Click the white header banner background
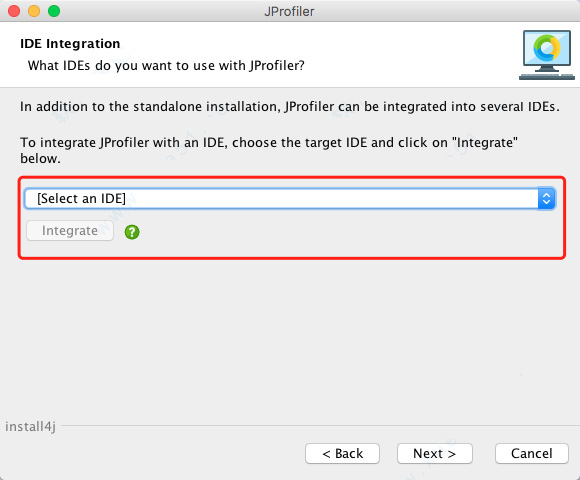This screenshot has height=480, width=580. [x=407, y=55]
